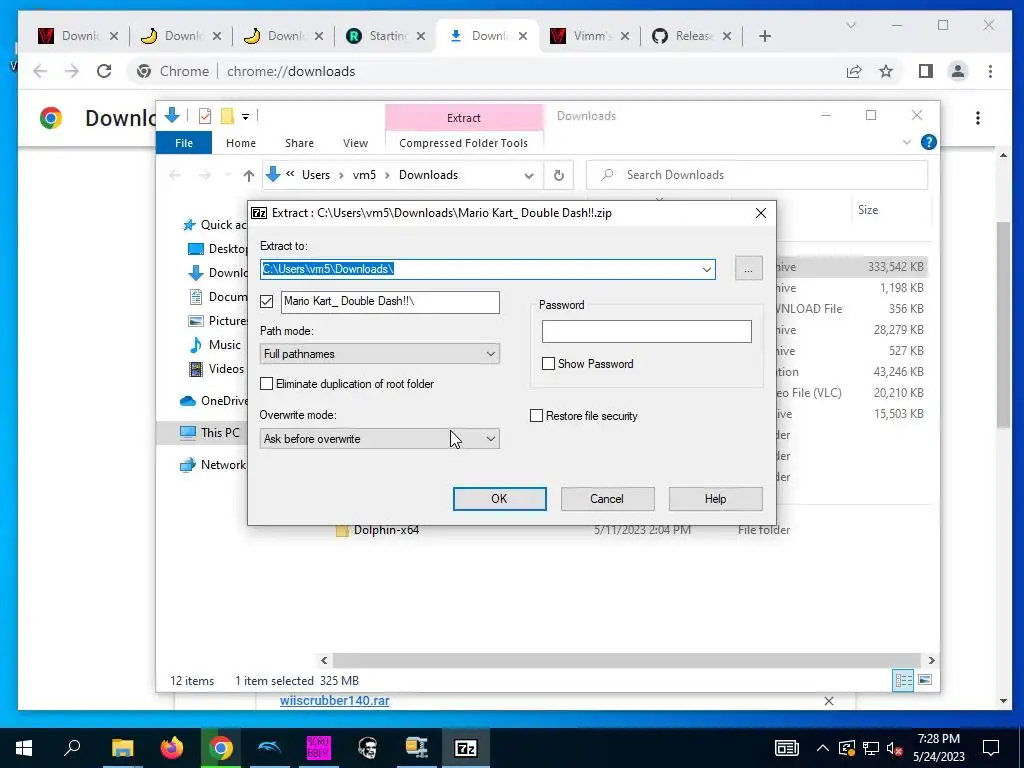The width and height of the screenshot is (1024, 768).
Task: Switch to large icons view layout icon
Action: pyautogui.click(x=925, y=680)
